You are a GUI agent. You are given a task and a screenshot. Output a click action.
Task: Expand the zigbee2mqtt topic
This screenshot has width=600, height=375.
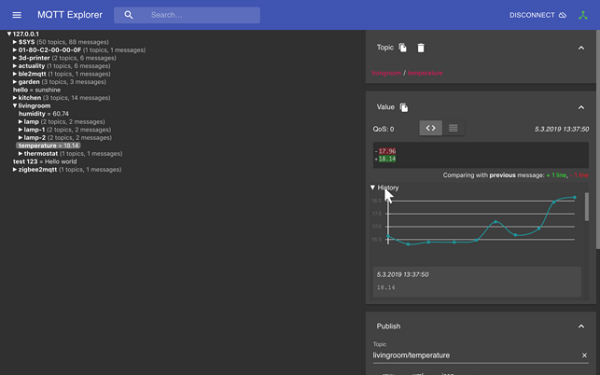point(15,170)
